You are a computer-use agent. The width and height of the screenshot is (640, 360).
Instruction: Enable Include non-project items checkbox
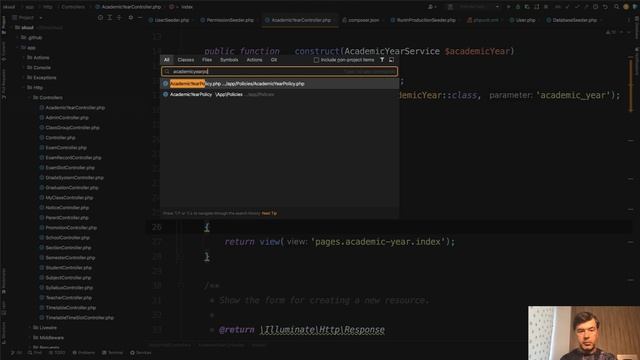tap(316, 60)
